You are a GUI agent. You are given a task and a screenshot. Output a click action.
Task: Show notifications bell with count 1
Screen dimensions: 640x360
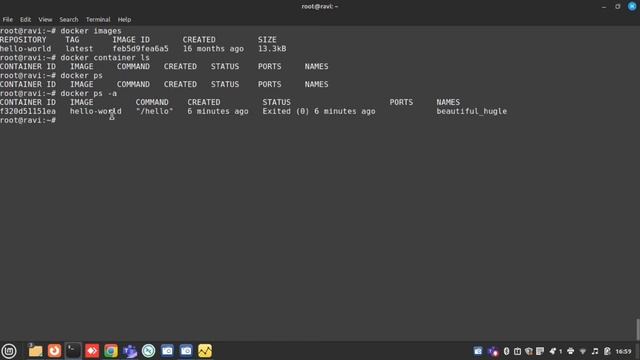tap(556, 351)
